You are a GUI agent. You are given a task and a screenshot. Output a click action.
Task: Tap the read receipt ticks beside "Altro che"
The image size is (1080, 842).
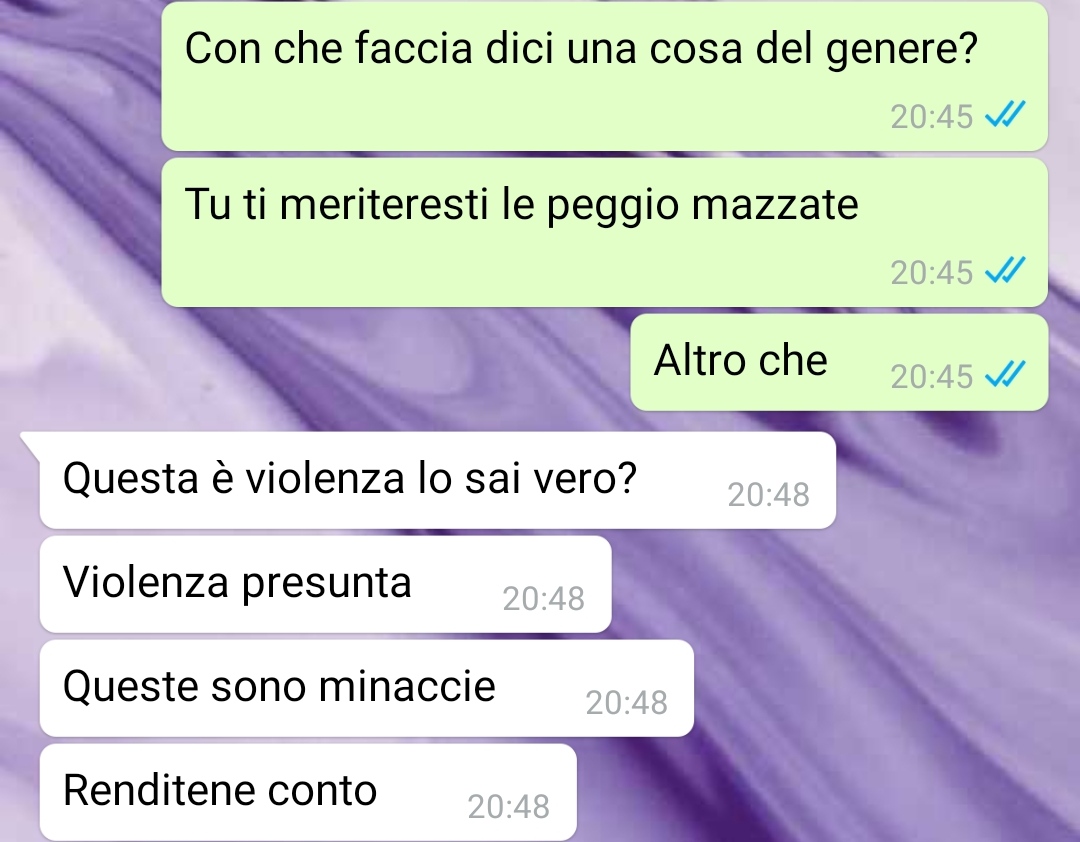[1005, 375]
